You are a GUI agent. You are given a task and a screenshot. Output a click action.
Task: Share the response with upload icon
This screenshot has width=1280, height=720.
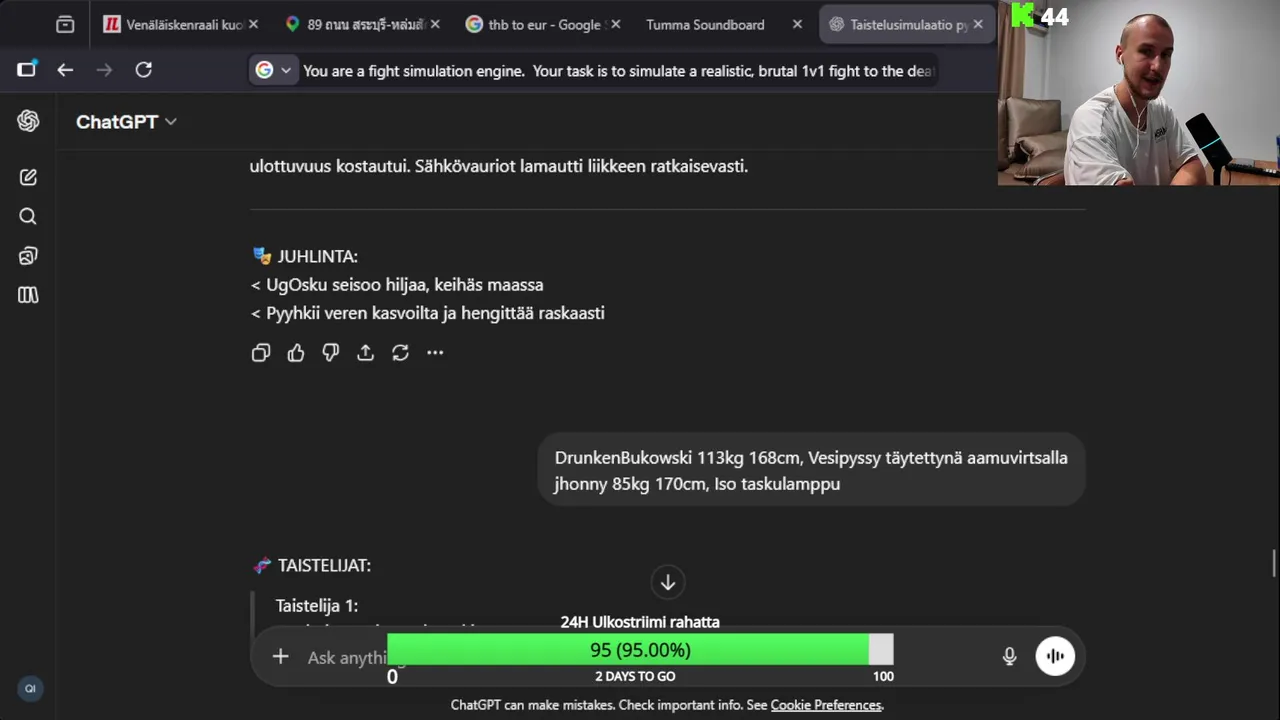point(366,352)
